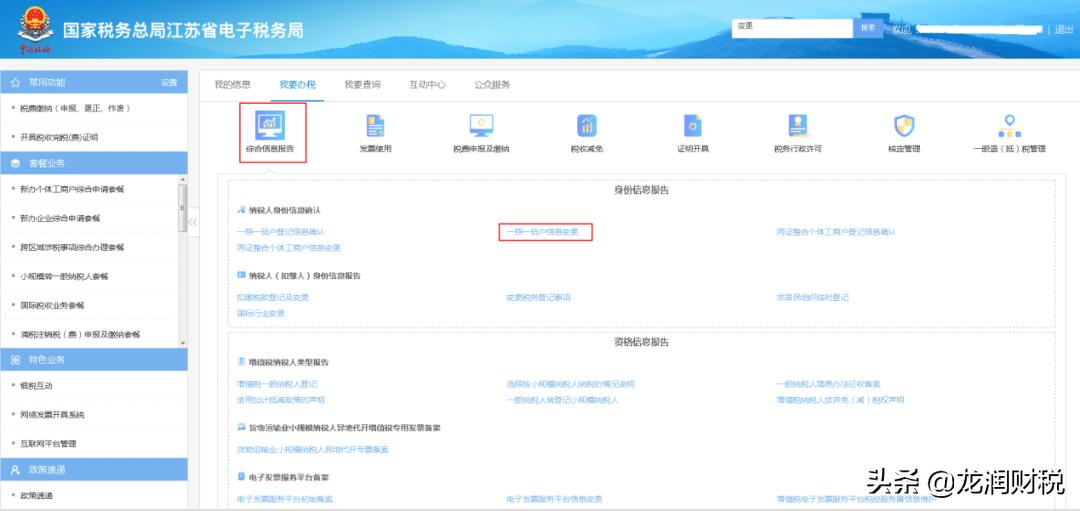Open 增值税一般纳税人登记 link

click(x=277, y=384)
